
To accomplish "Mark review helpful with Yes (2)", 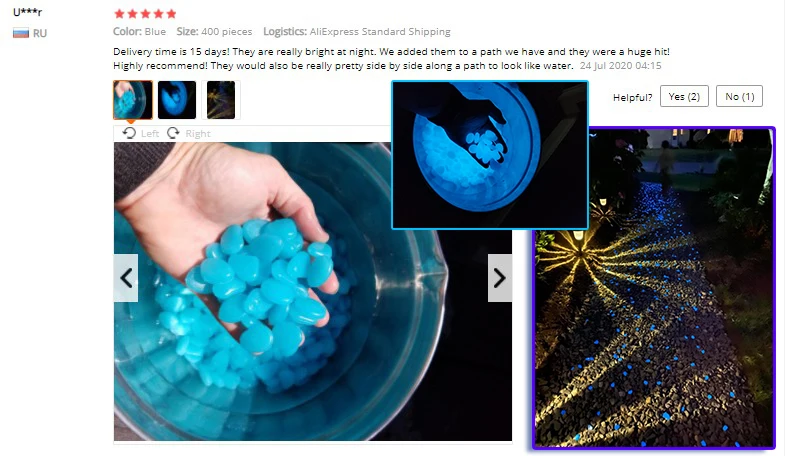I will (684, 97).
